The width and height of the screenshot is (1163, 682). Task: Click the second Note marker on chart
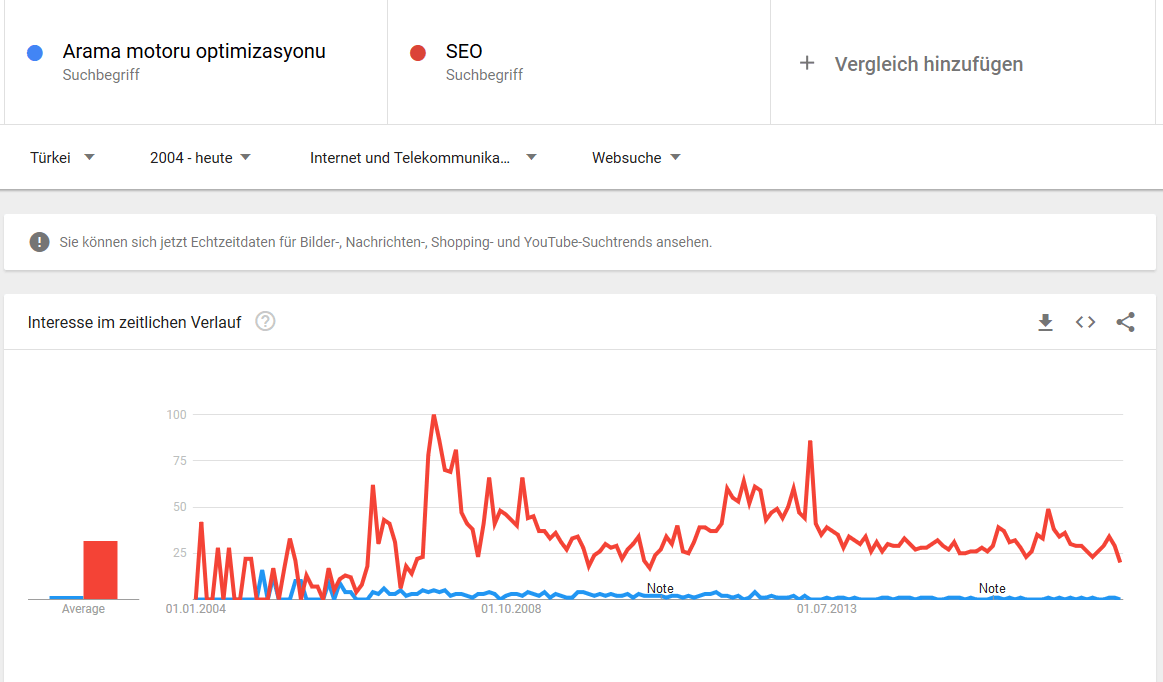pyautogui.click(x=992, y=588)
